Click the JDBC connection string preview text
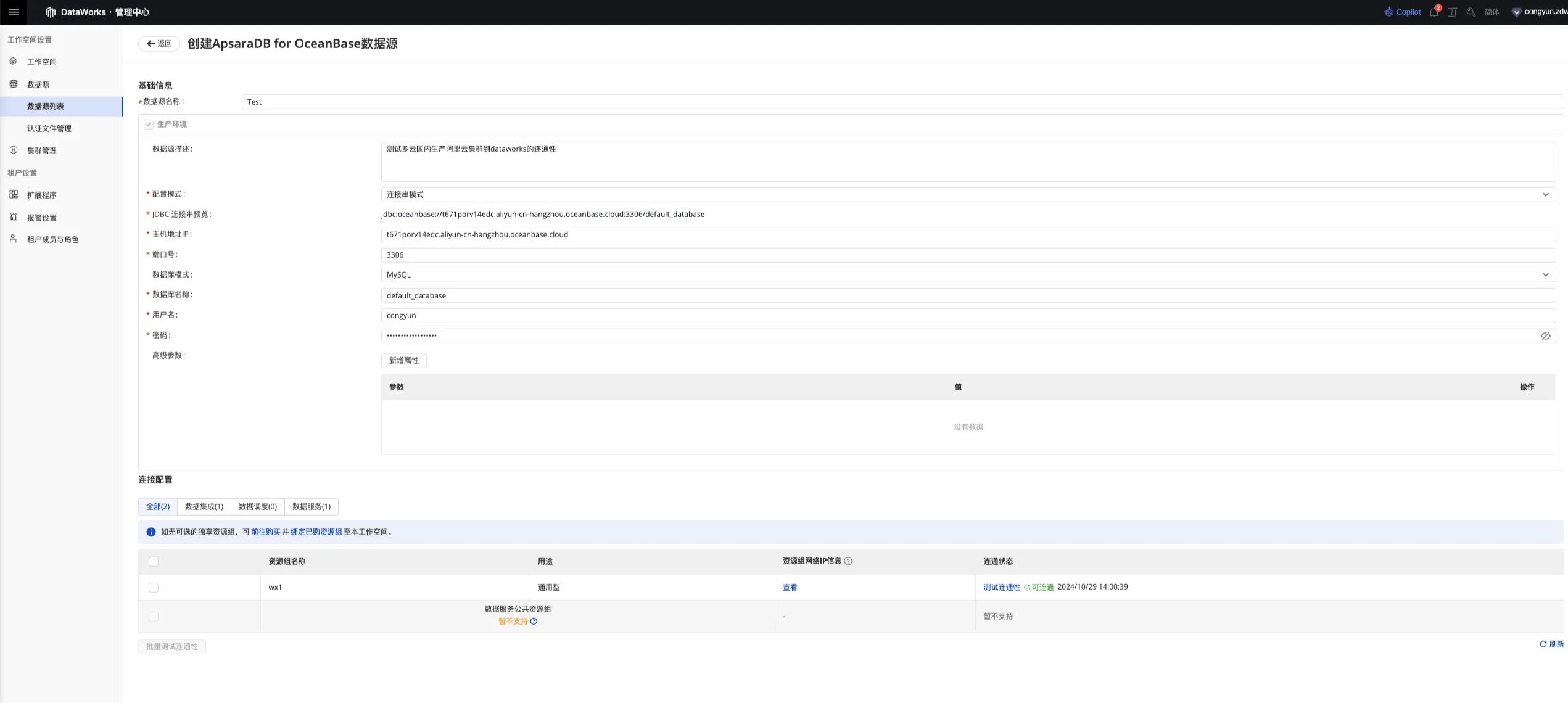Screen dimensions: 1568x703 pos(543,214)
